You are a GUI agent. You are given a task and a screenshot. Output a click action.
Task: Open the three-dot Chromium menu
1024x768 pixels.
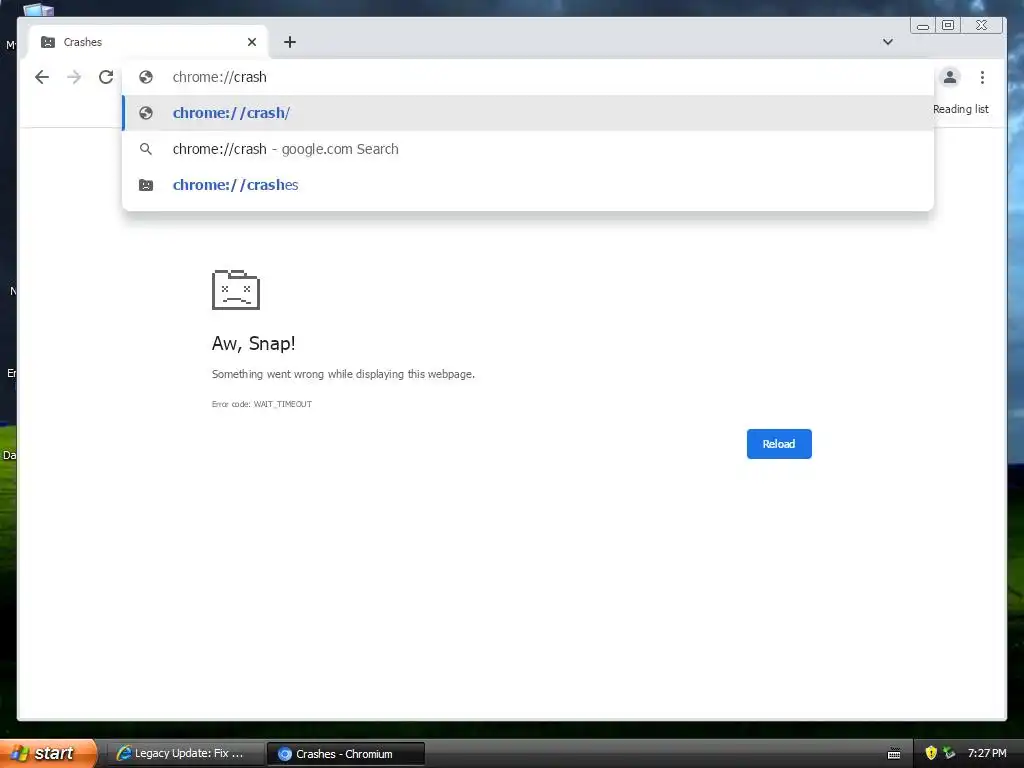click(x=982, y=77)
